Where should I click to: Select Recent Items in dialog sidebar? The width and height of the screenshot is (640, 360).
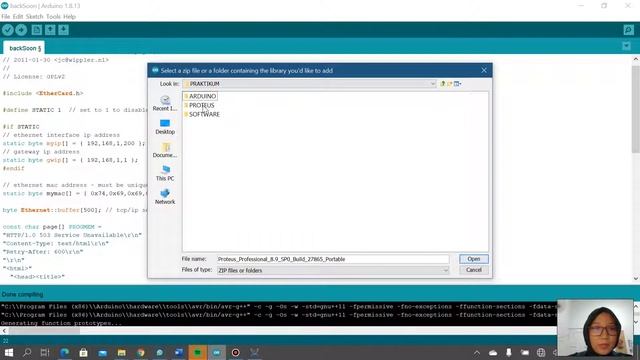(165, 103)
